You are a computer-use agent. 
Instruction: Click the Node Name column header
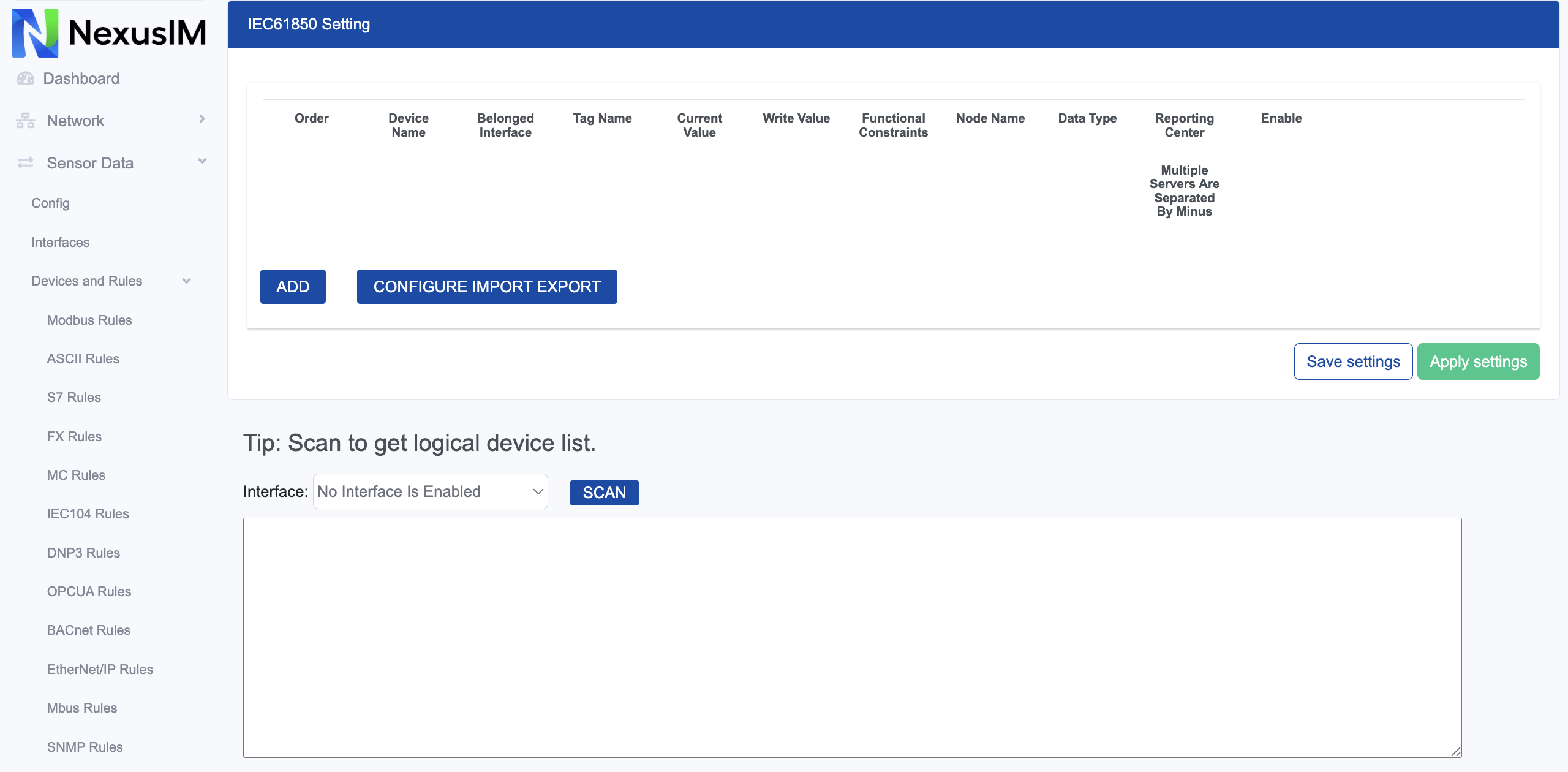click(x=990, y=118)
